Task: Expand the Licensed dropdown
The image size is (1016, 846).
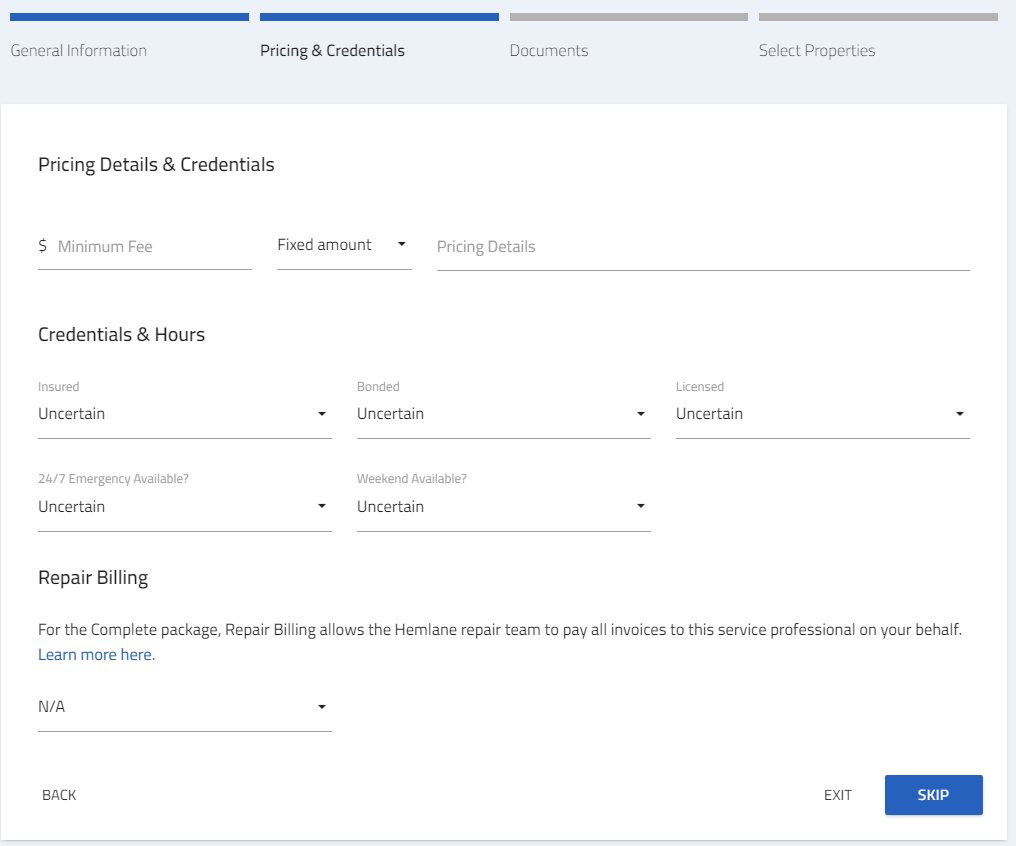Action: (x=822, y=414)
